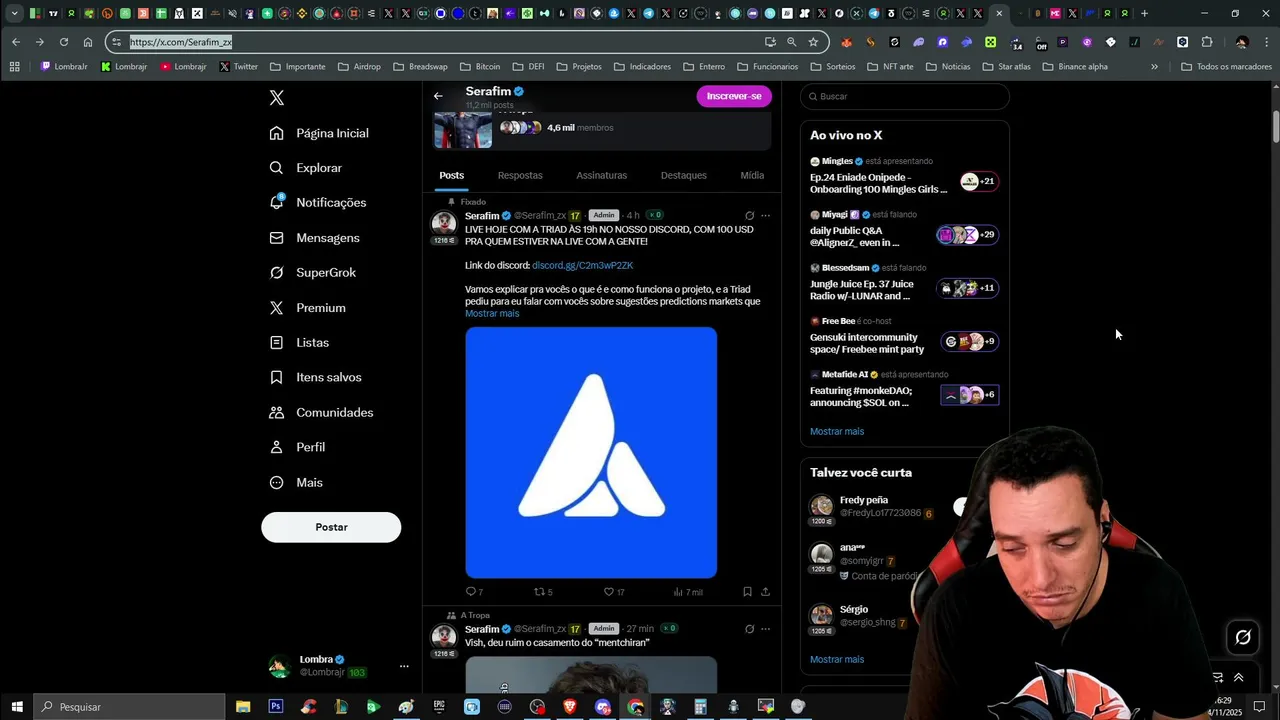Switch to the Respostas tab
1280x720 pixels.
click(x=520, y=175)
